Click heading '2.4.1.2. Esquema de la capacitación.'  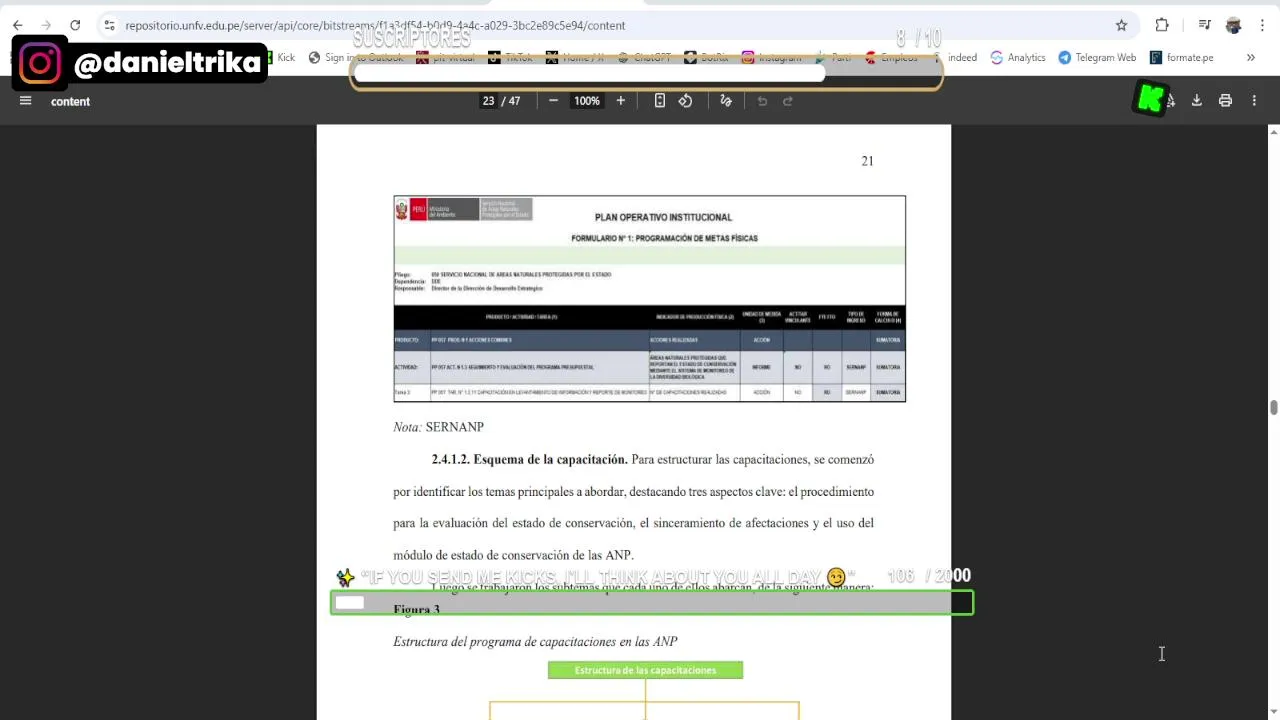[x=529, y=460]
